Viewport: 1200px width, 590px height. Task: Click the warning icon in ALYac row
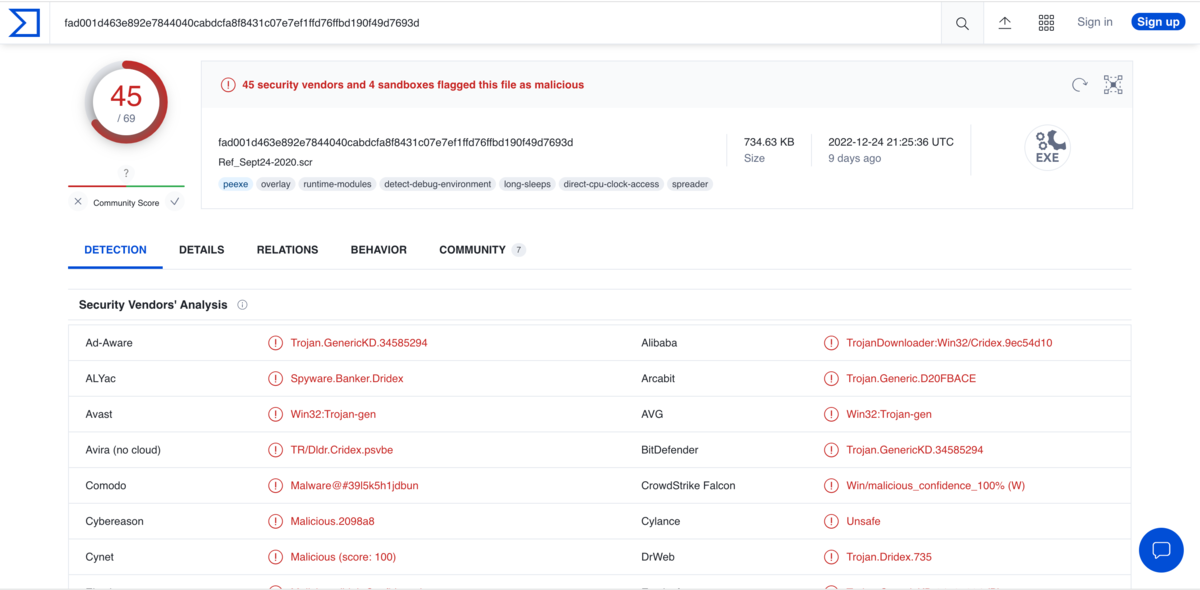[x=275, y=379]
